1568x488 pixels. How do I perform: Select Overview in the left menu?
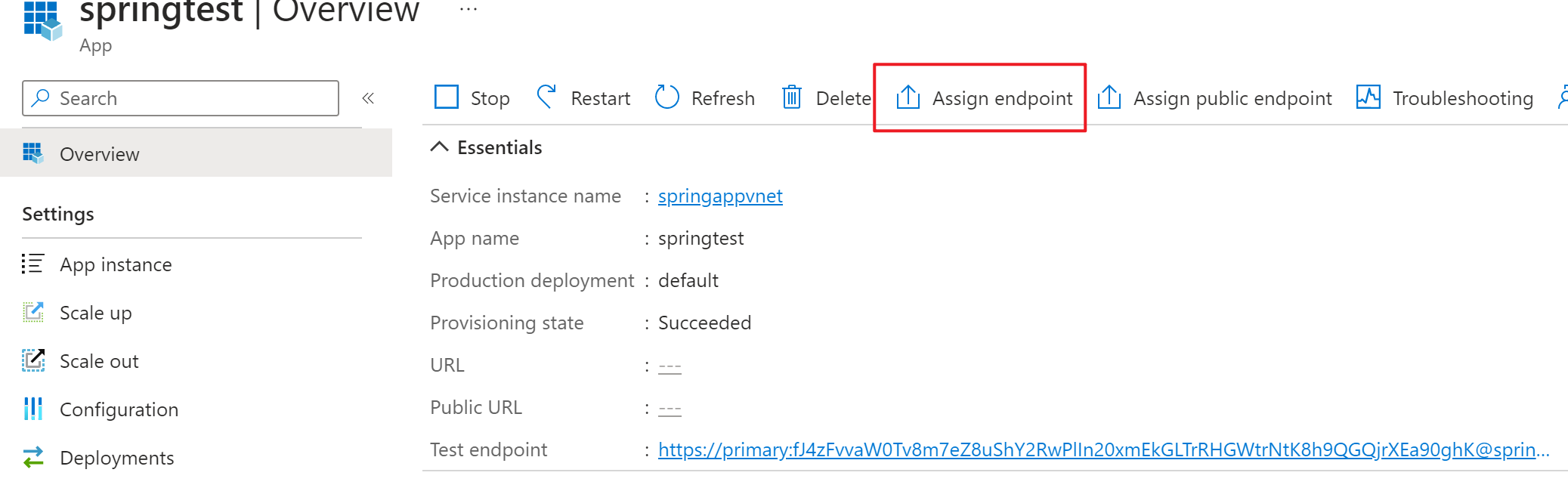coord(99,154)
